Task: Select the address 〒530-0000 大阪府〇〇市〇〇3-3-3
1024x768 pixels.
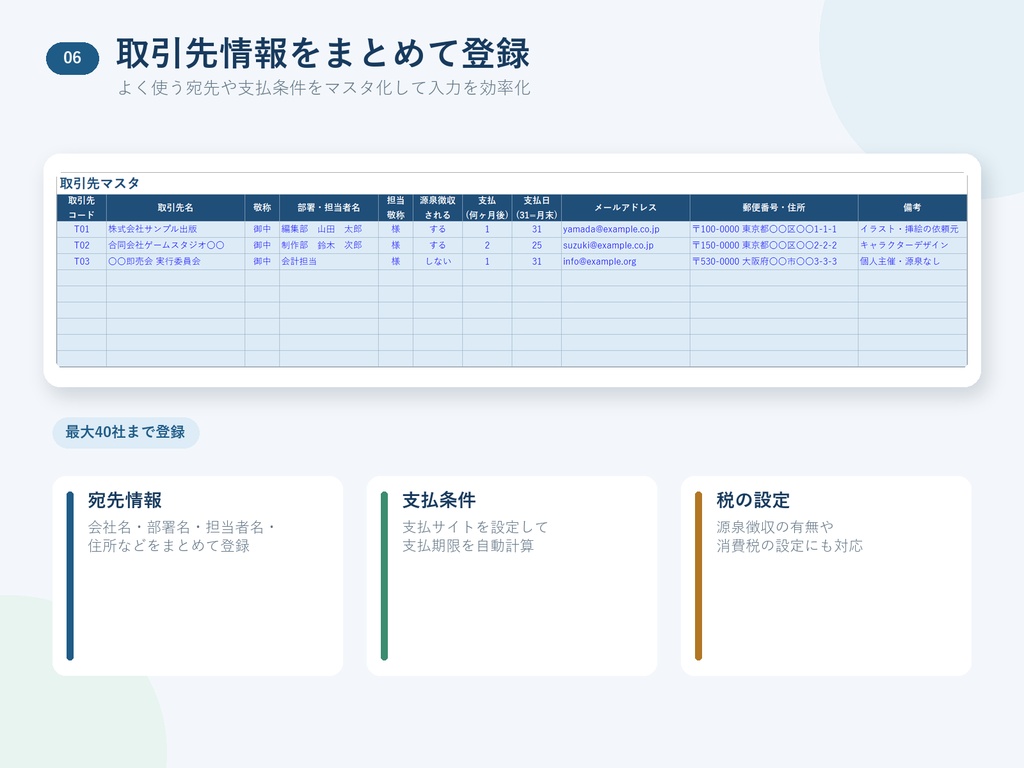Action: point(774,261)
